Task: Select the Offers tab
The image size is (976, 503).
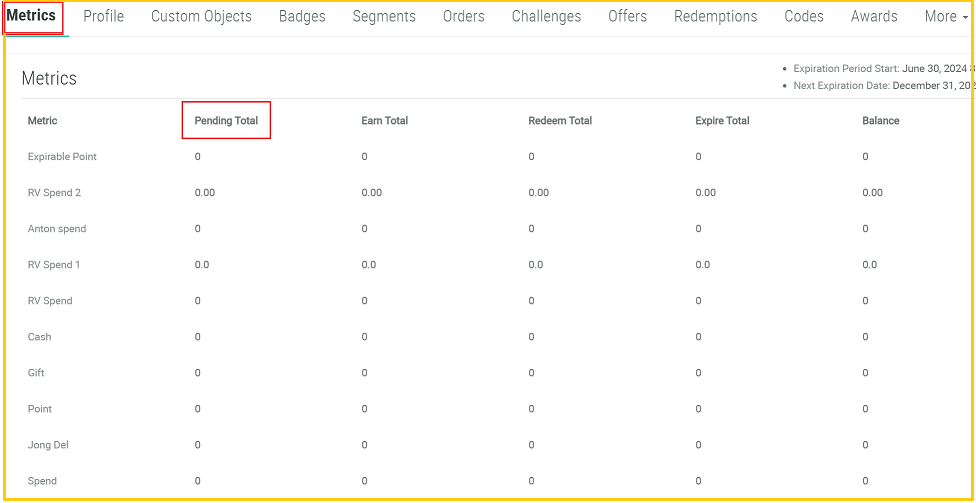Action: [627, 16]
